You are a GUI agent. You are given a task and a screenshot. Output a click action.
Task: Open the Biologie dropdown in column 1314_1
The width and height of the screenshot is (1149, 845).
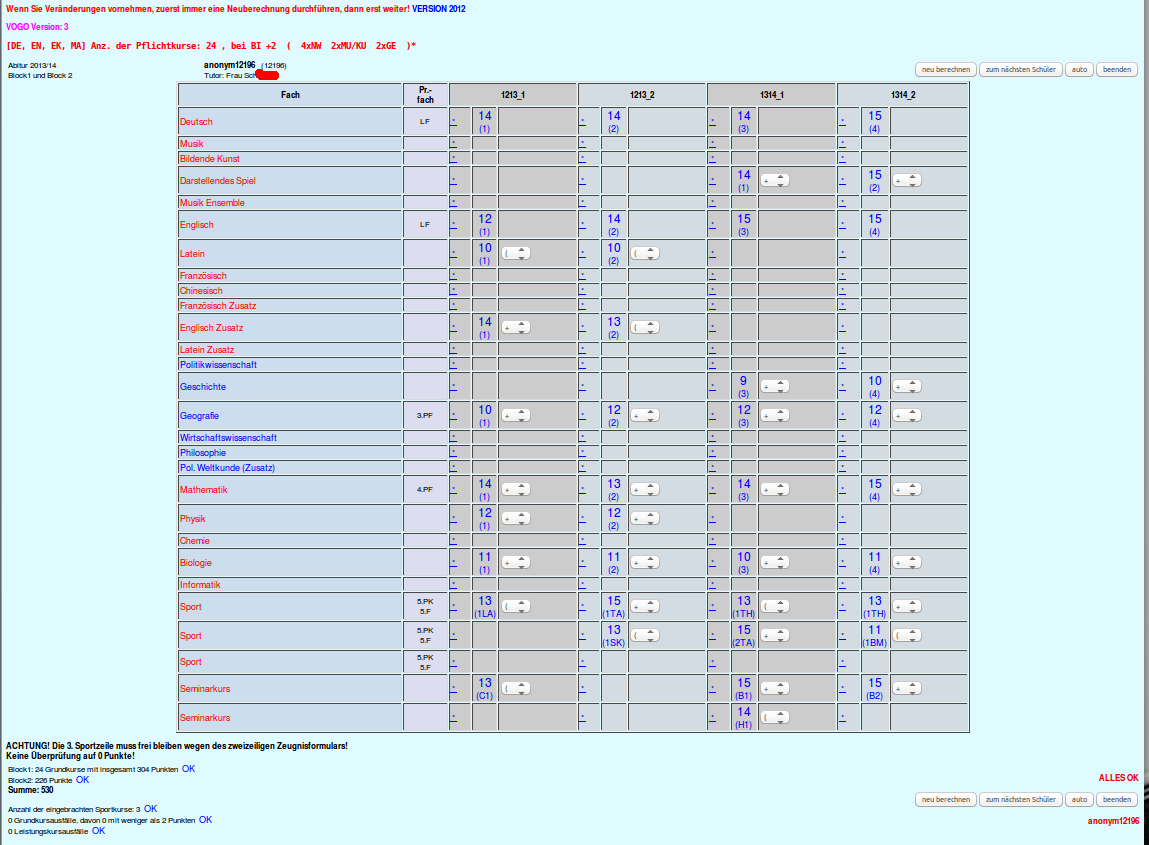point(775,563)
